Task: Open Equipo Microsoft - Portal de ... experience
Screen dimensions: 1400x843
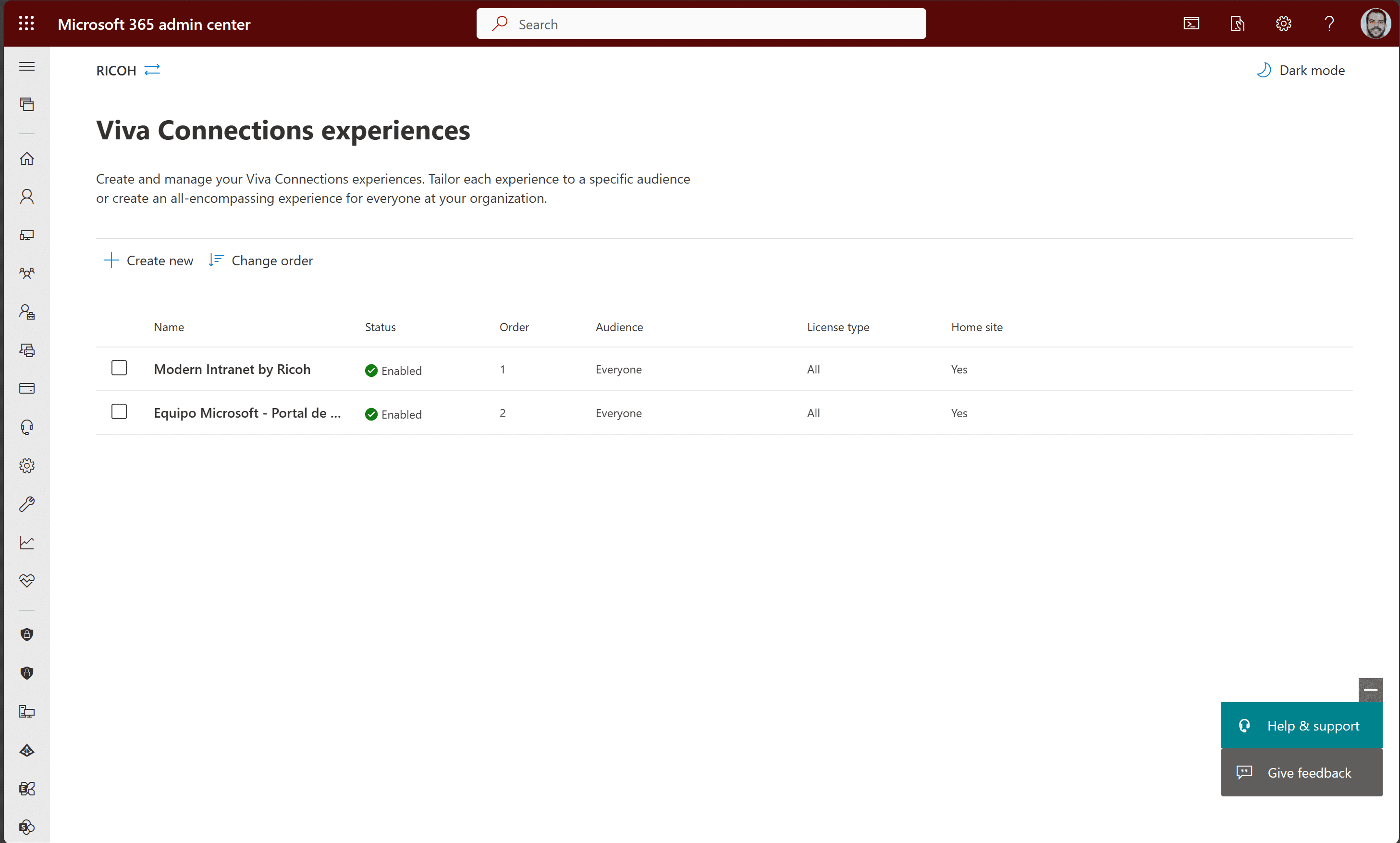Action: pos(247,413)
